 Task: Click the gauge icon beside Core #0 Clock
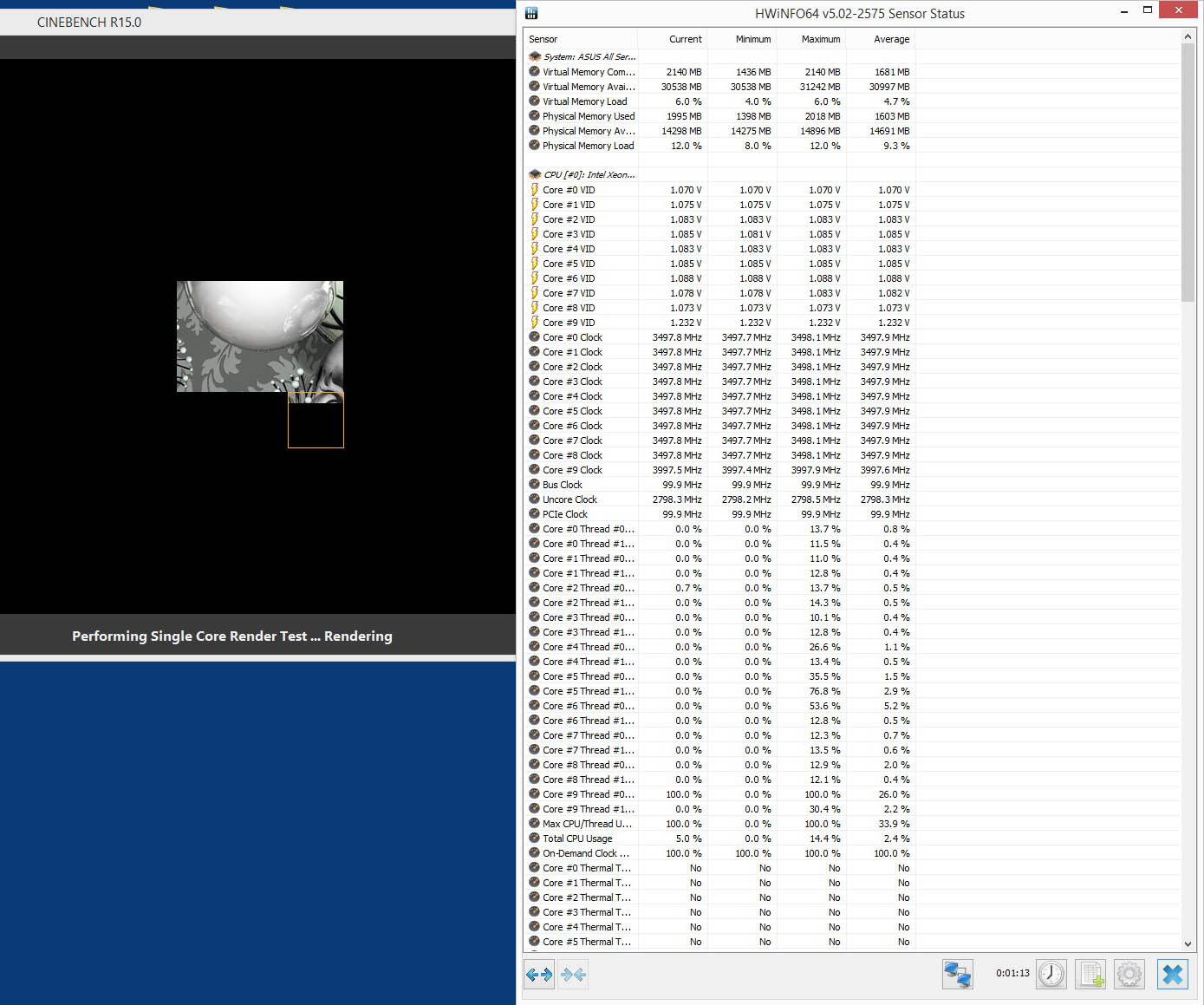535,336
